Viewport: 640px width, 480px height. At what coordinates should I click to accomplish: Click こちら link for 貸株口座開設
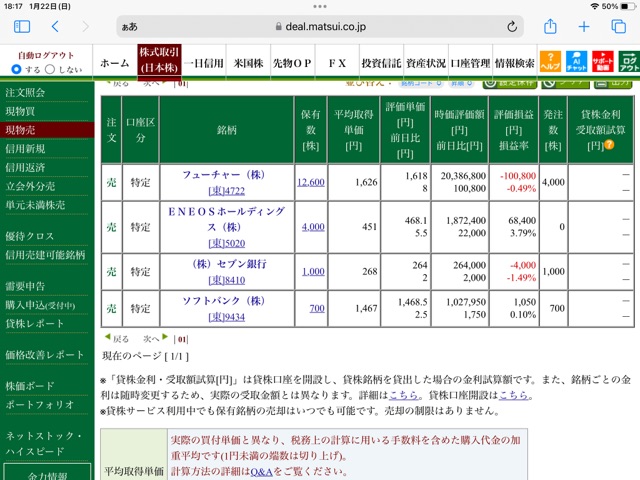pyautogui.click(x=513, y=395)
